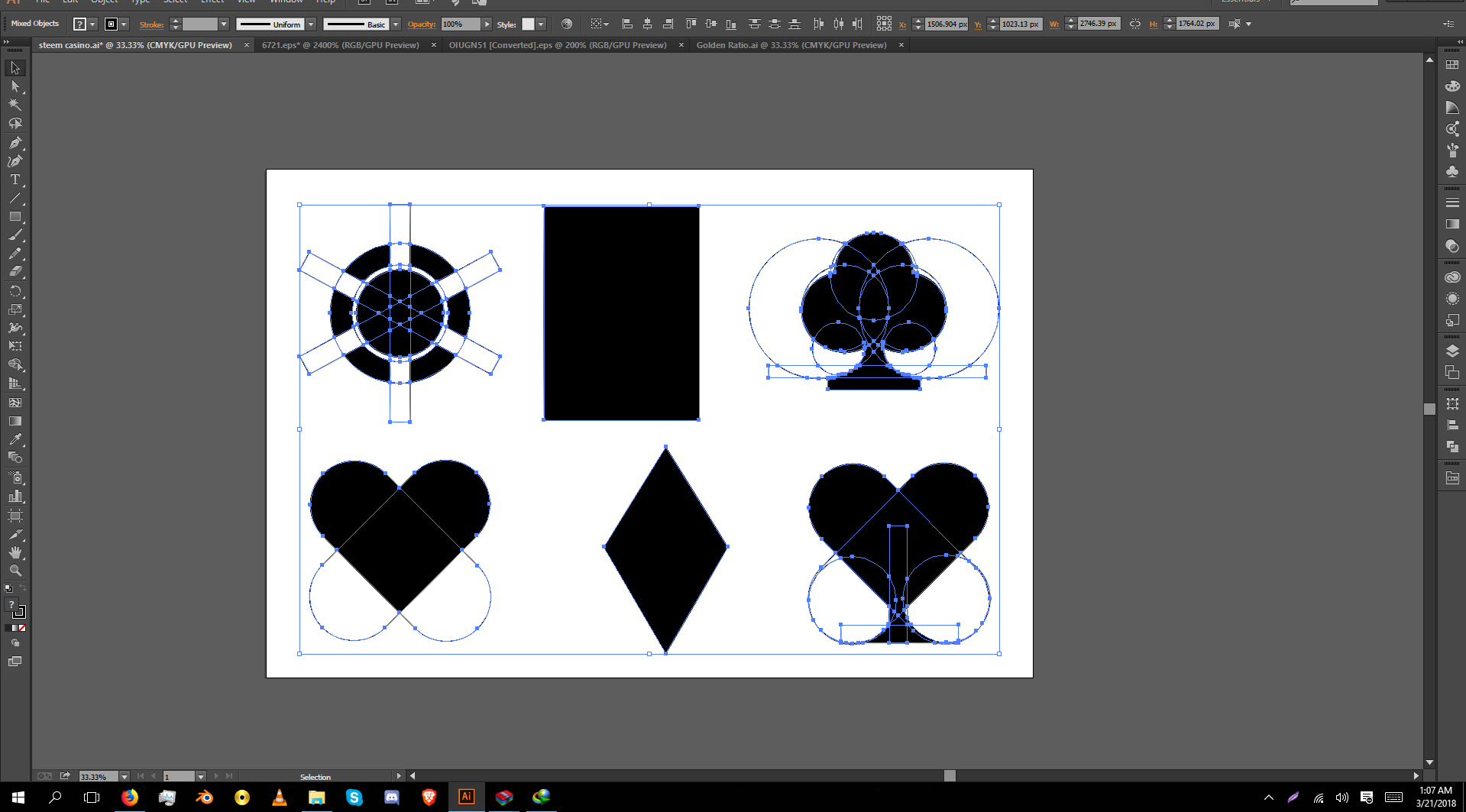The height and width of the screenshot is (812, 1466).
Task: Choose the transform reference point grid
Action: [884, 24]
